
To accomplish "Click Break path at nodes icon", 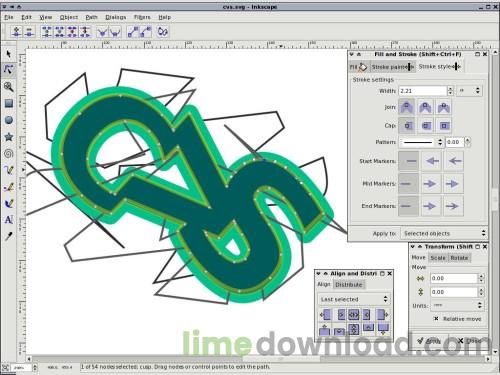I will pyautogui.click(x=72, y=32).
